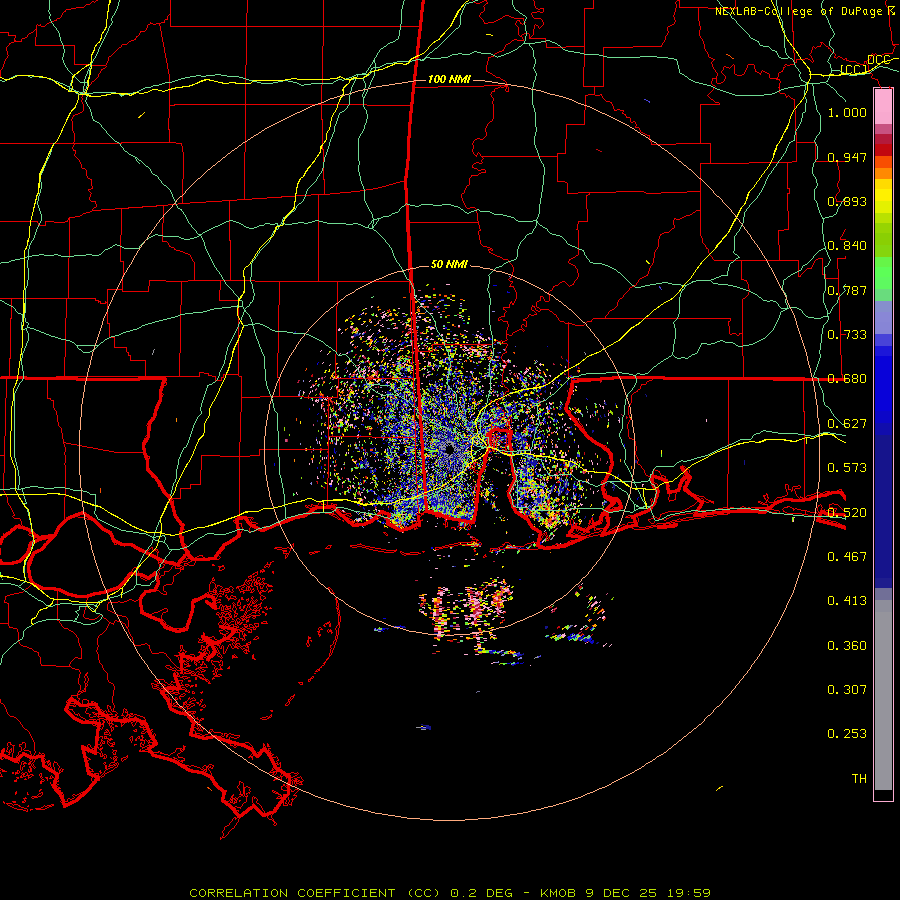Click the 100 NMI range ring label
900x900 pixels.
[449, 79]
